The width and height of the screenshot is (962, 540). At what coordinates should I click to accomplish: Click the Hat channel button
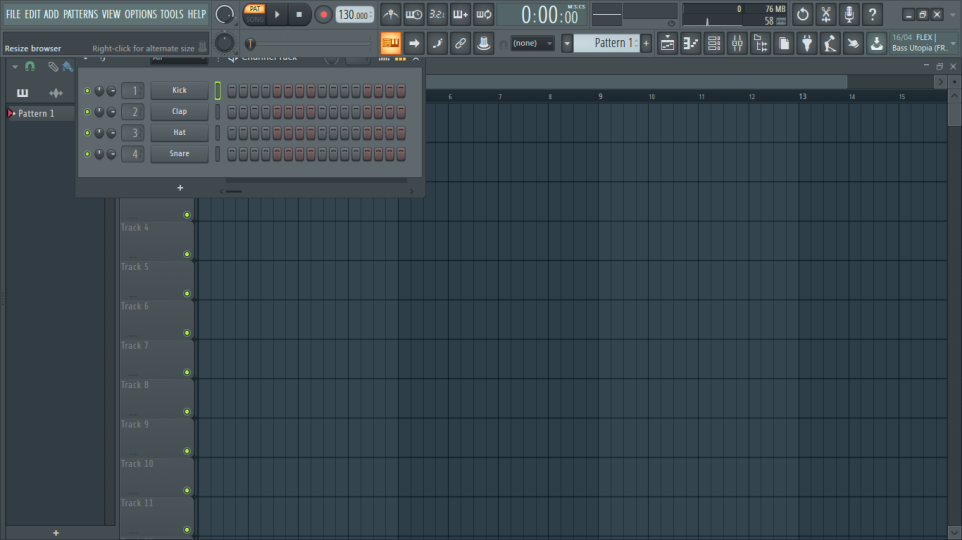click(x=179, y=133)
